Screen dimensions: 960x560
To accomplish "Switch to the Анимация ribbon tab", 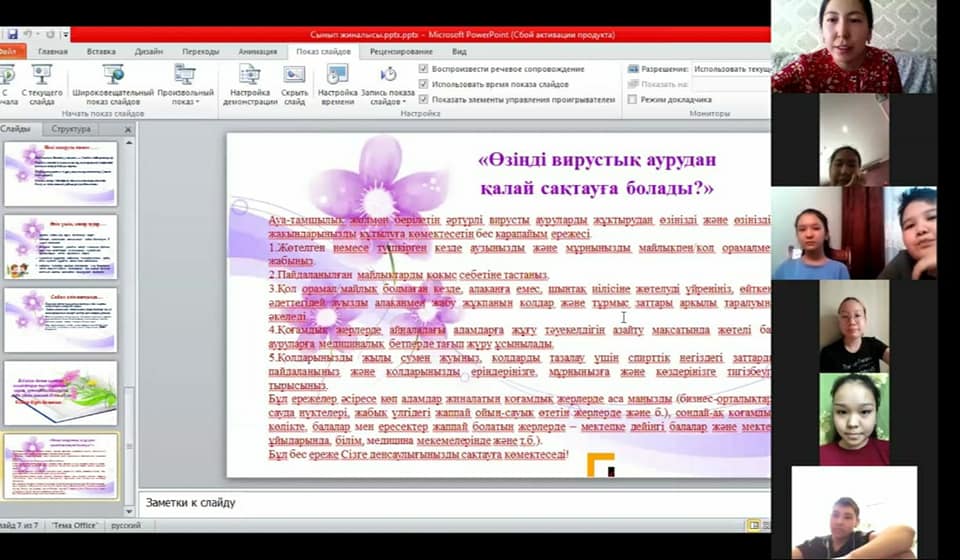I will point(258,51).
